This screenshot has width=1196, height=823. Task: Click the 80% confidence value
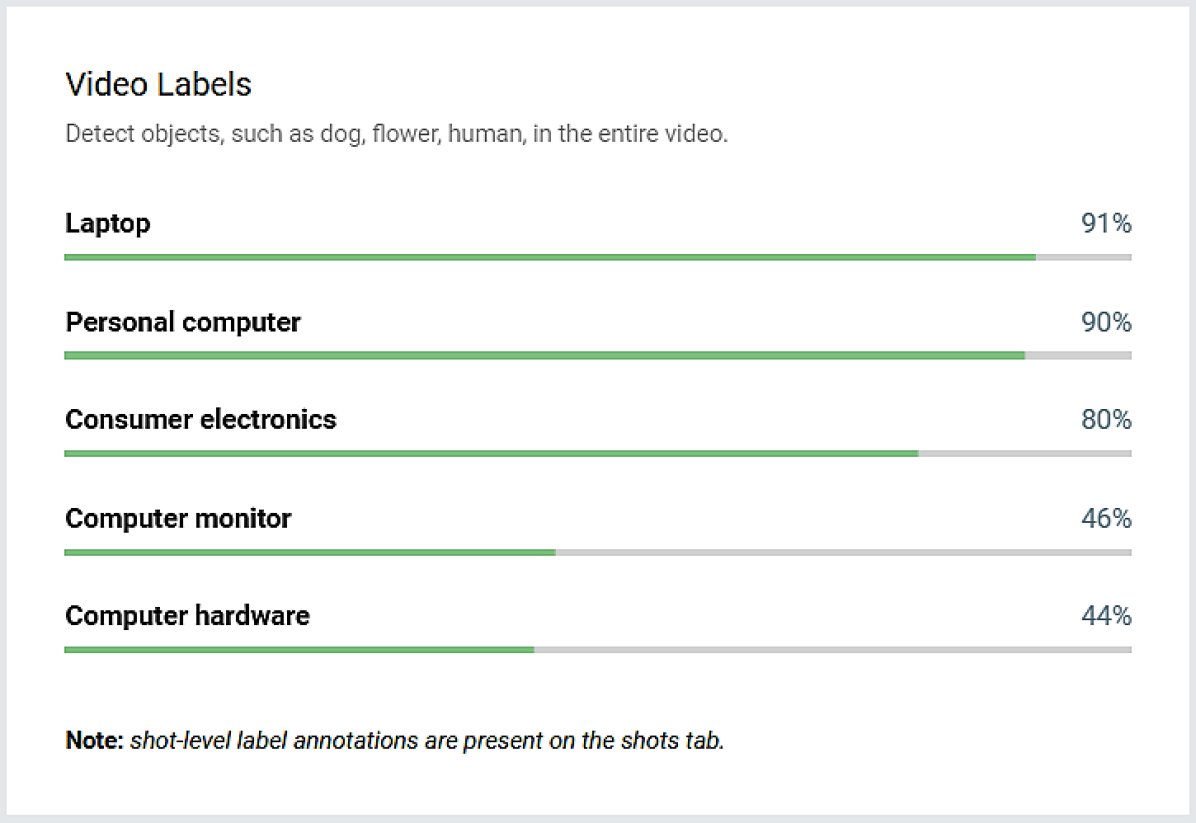[1105, 420]
